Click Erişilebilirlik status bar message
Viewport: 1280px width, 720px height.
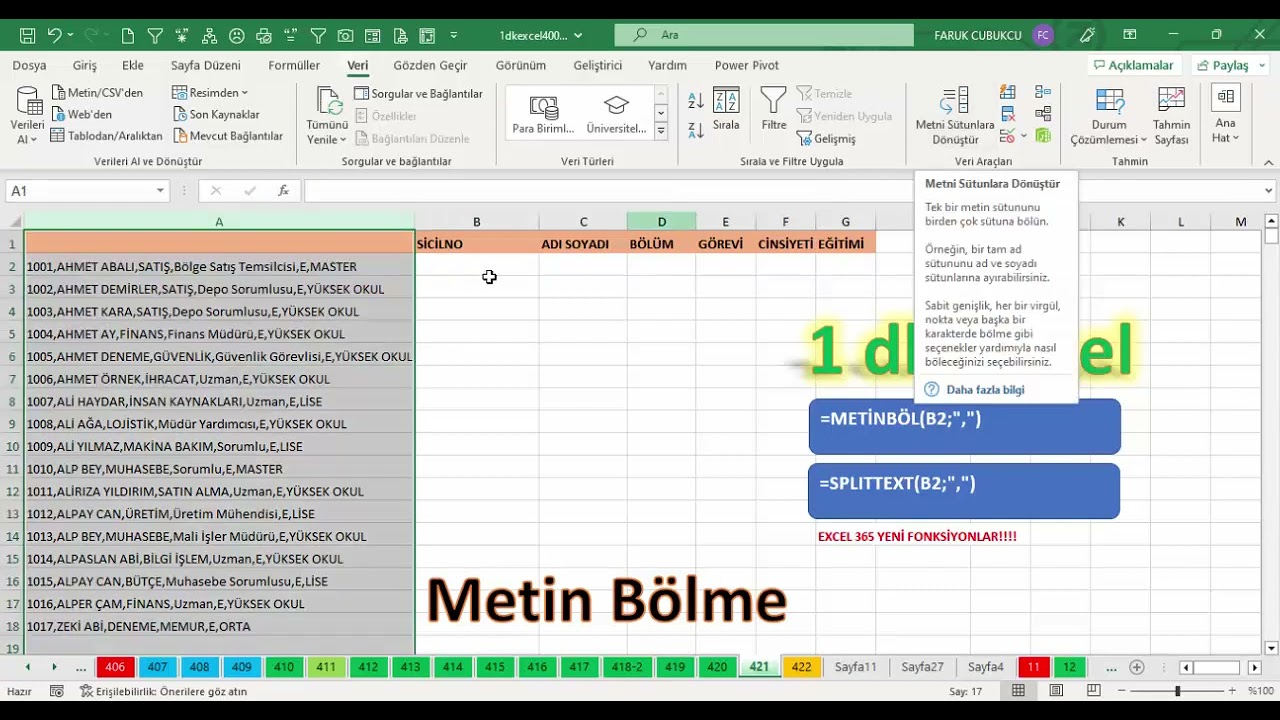pyautogui.click(x=163, y=691)
